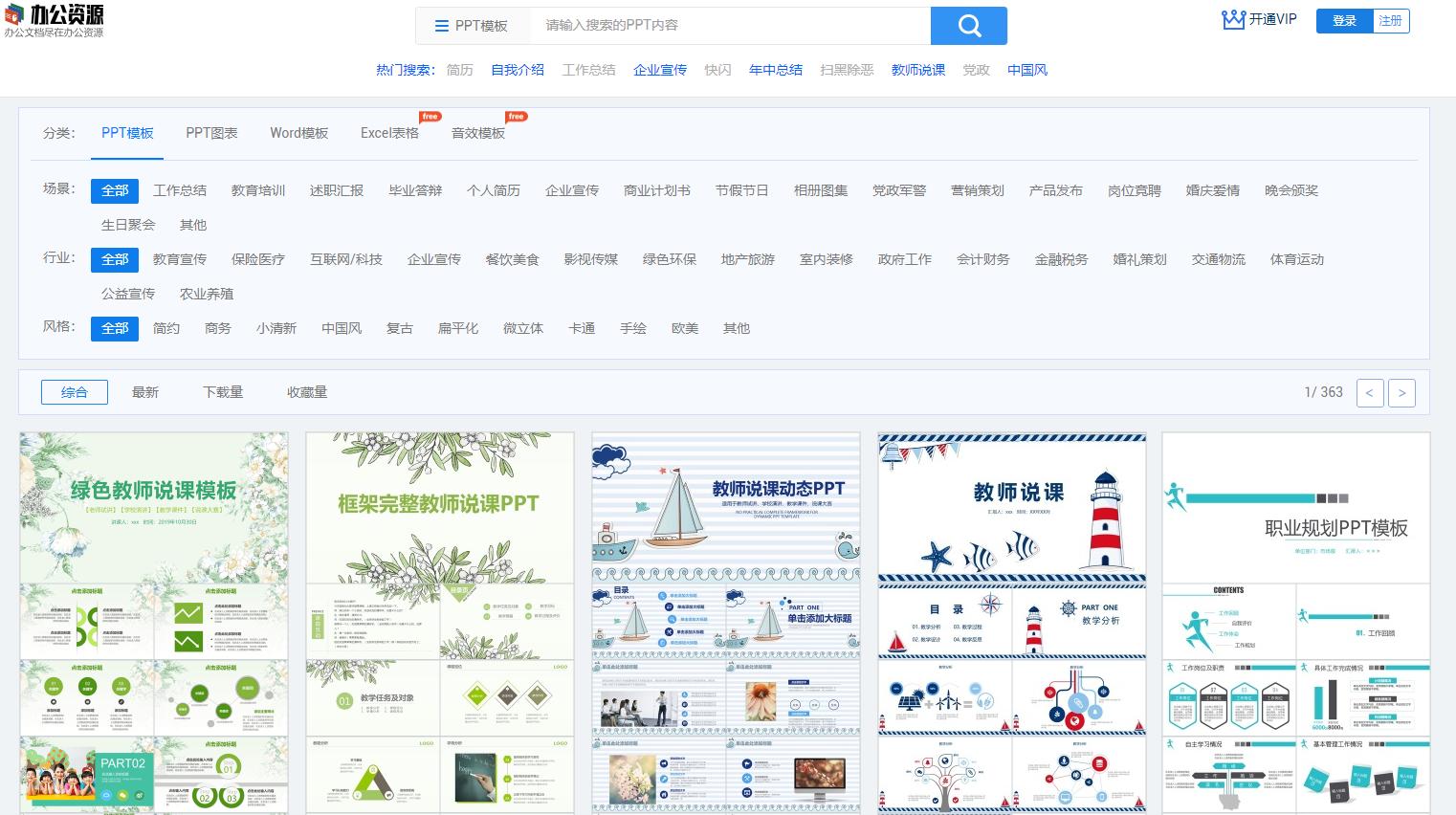Open the 教师说课 hot search link

click(917, 70)
